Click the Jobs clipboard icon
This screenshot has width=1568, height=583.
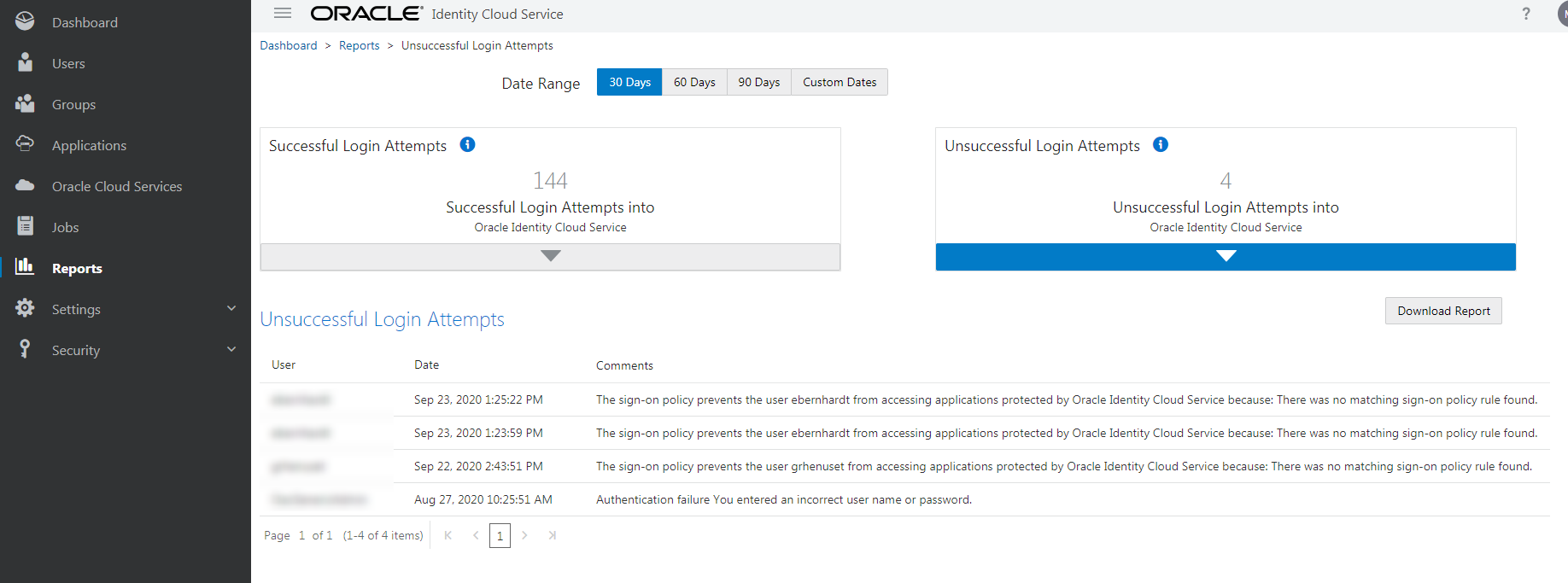[25, 225]
